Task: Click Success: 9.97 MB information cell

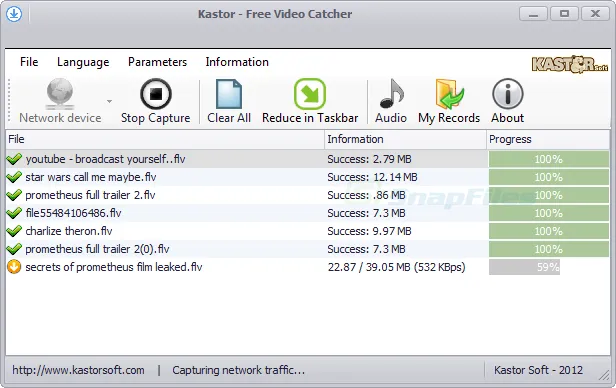Action: [x=369, y=231]
